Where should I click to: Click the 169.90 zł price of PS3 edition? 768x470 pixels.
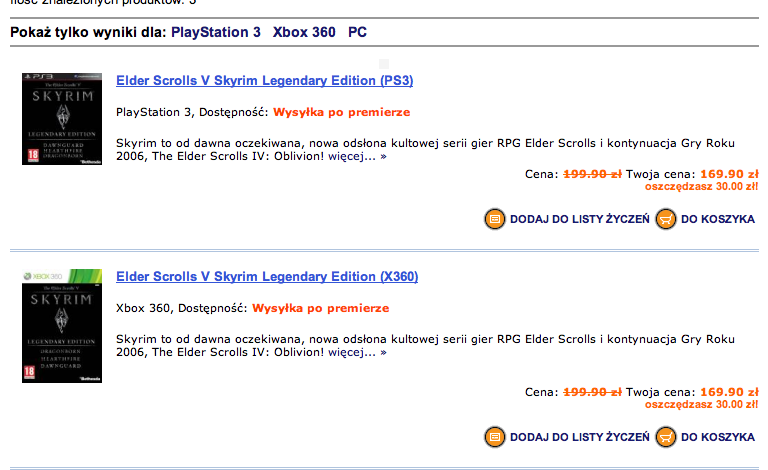[729, 174]
